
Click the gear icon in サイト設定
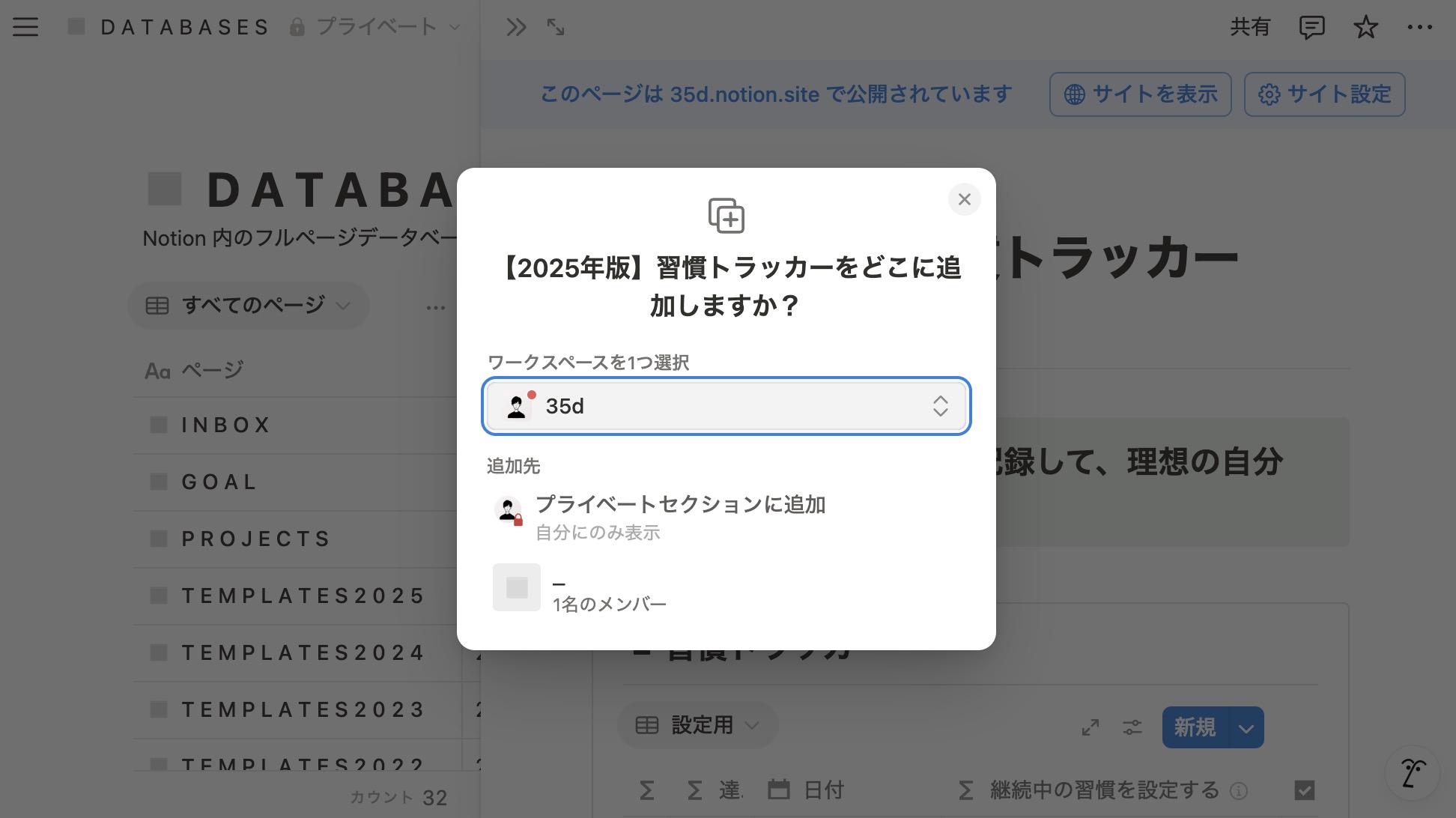click(1270, 94)
